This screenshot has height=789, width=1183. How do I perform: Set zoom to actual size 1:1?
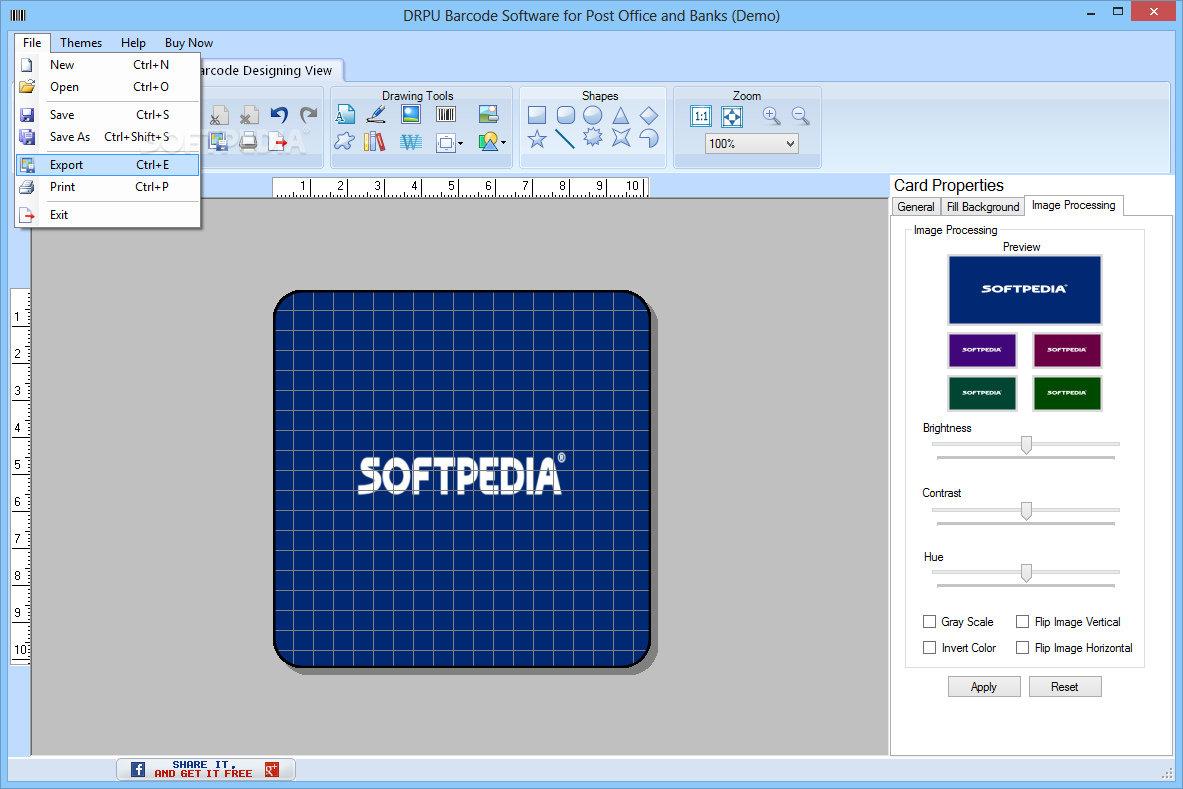tap(701, 116)
